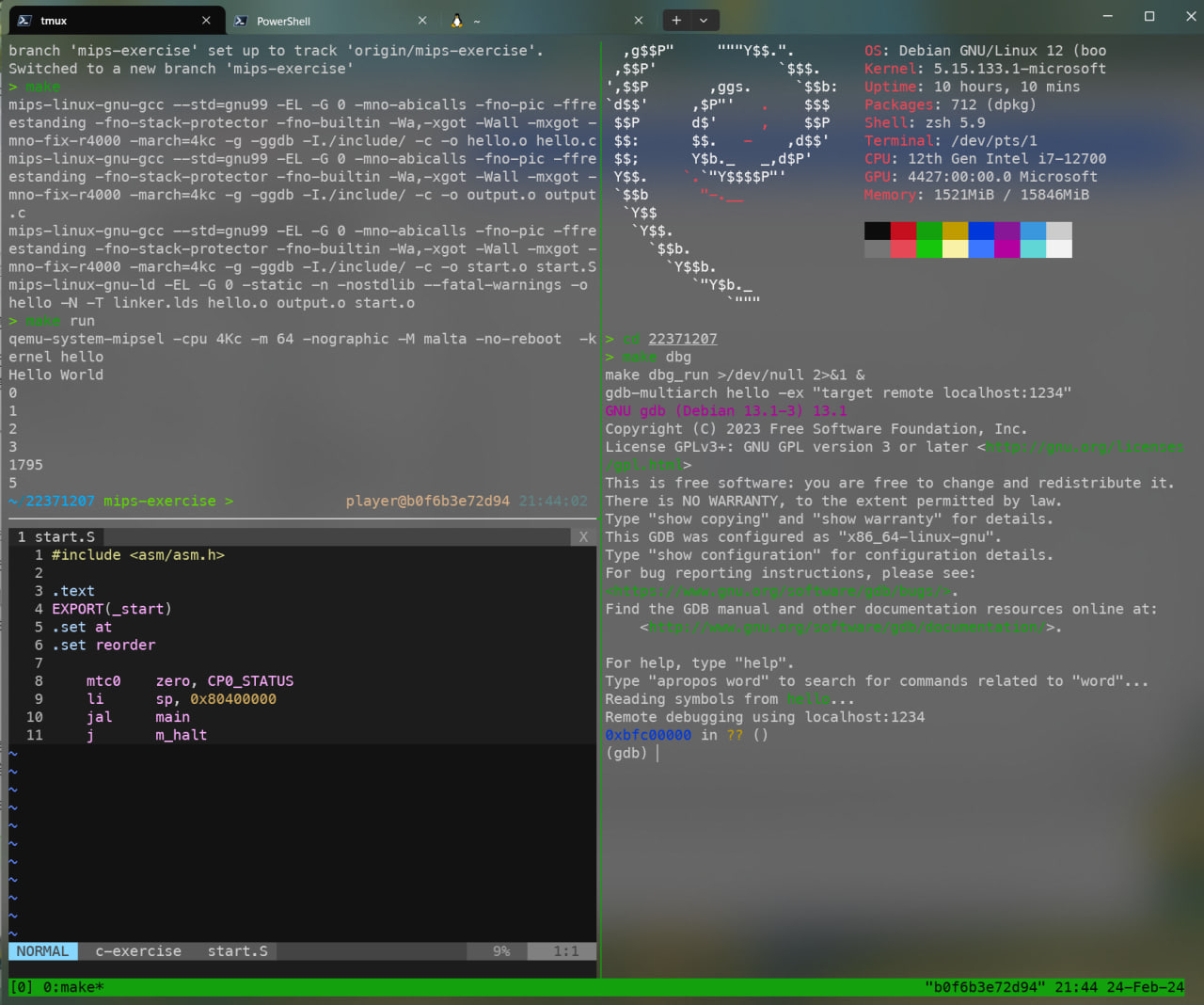
Task: Maximize the terminal window
Action: click(x=1149, y=16)
